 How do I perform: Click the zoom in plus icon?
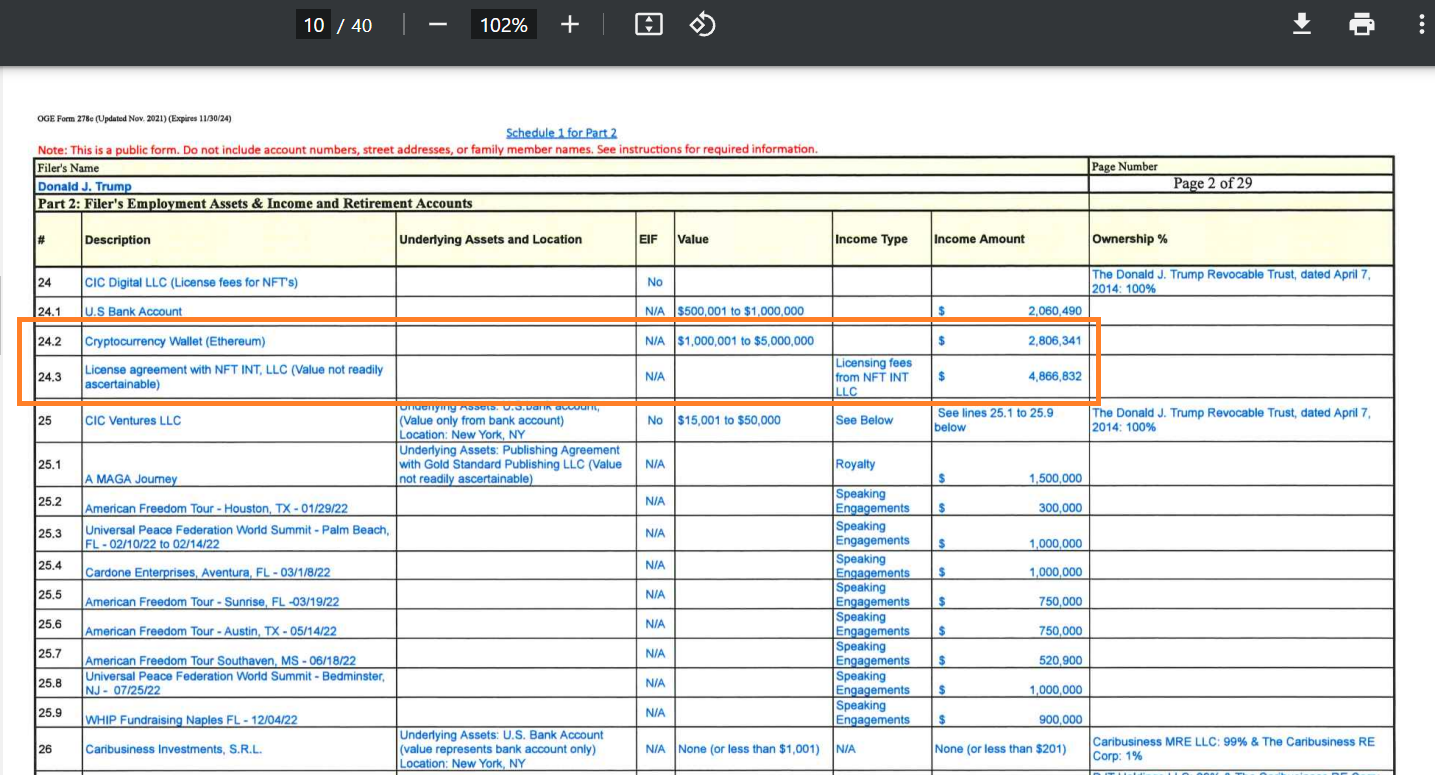(570, 25)
